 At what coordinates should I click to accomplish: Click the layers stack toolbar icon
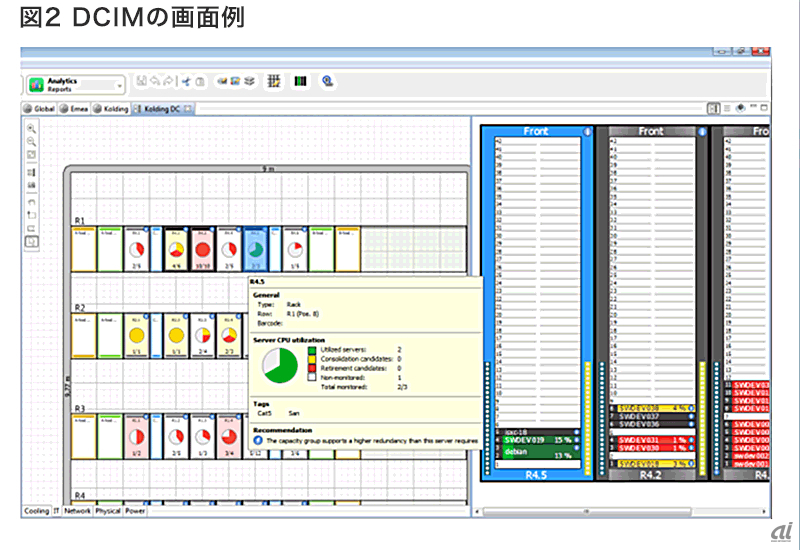[x=247, y=83]
